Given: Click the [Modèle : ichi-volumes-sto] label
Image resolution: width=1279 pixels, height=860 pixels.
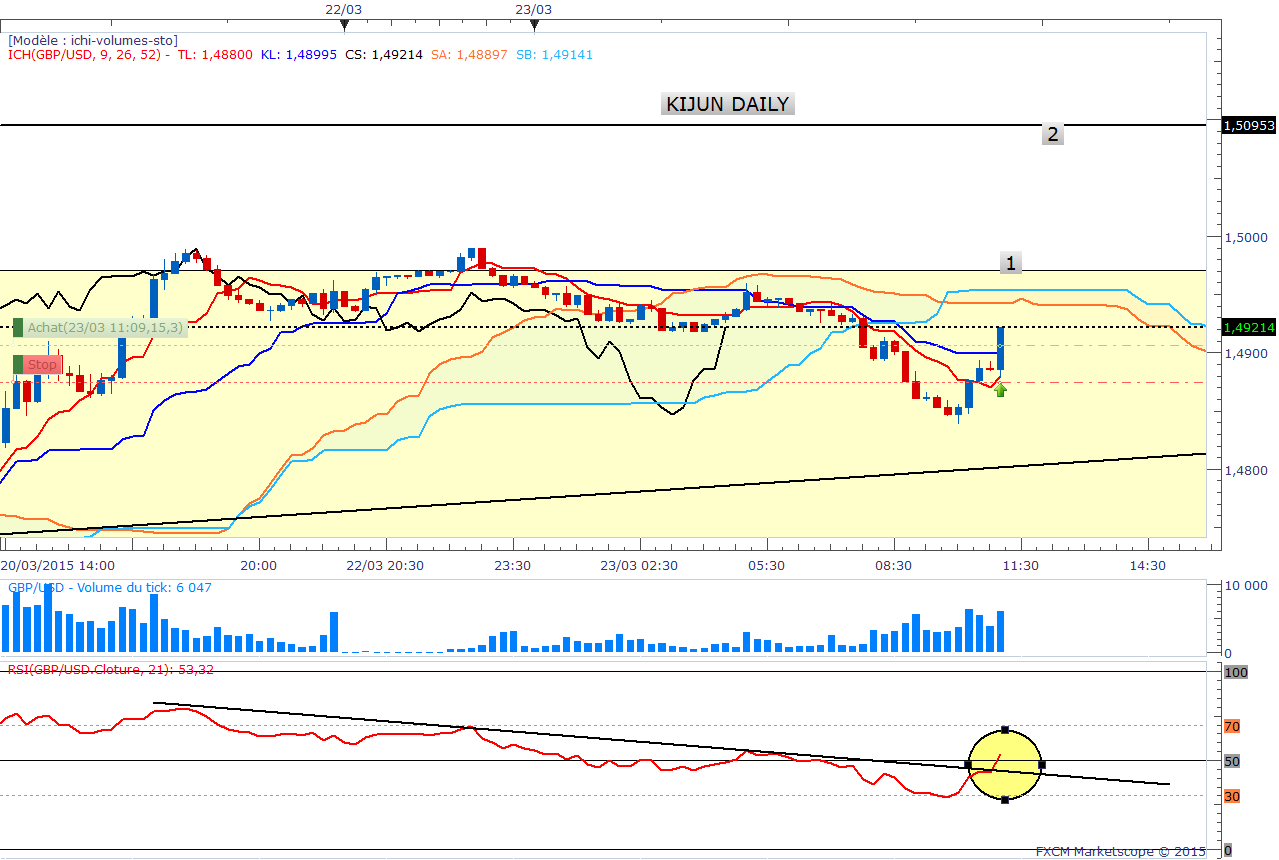Looking at the screenshot, I should point(93,40).
